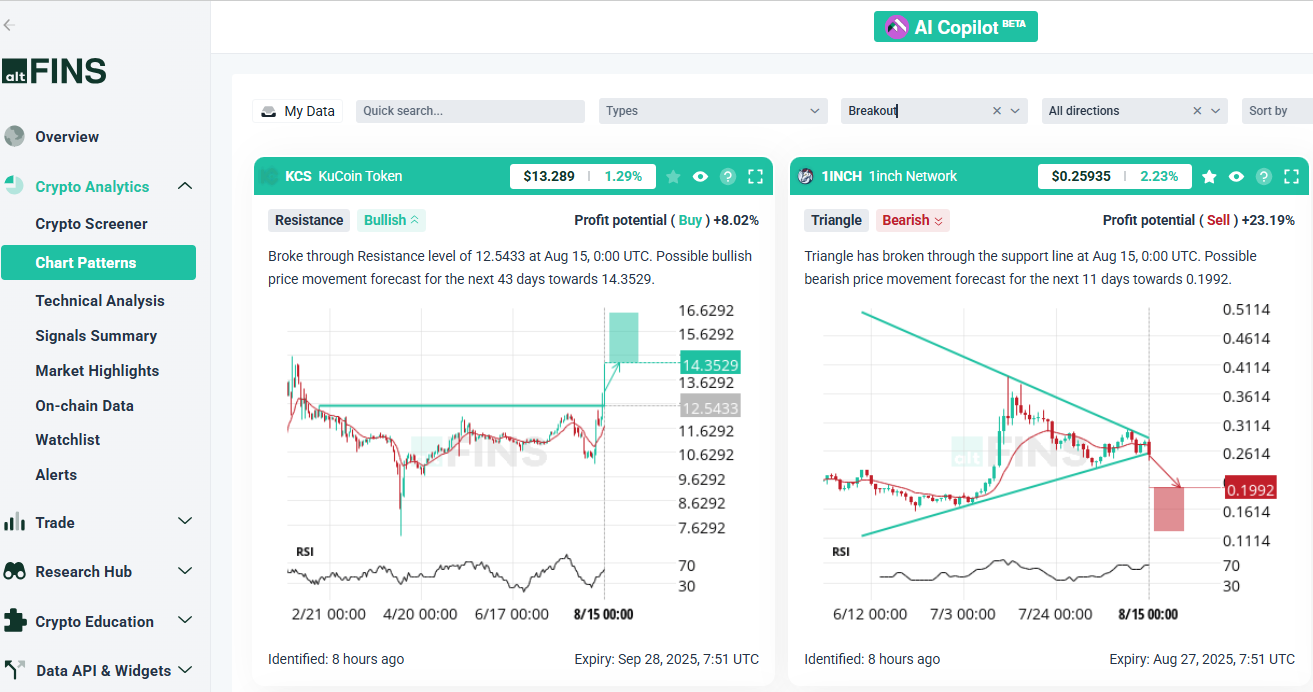Open help icon on 1INCH card
Screen dimensions: 1313x692
(1264, 177)
